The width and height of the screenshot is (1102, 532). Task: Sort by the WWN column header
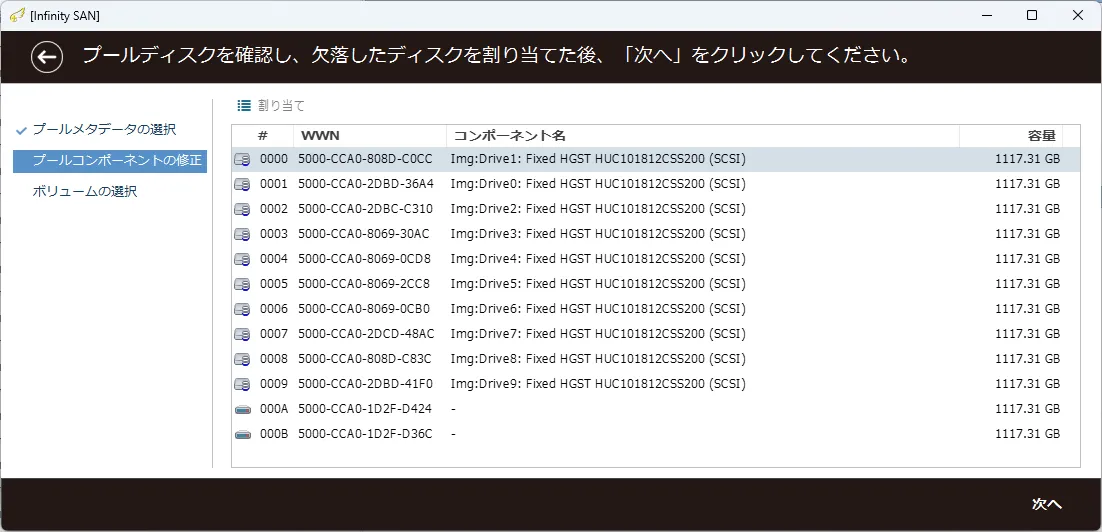click(370, 135)
